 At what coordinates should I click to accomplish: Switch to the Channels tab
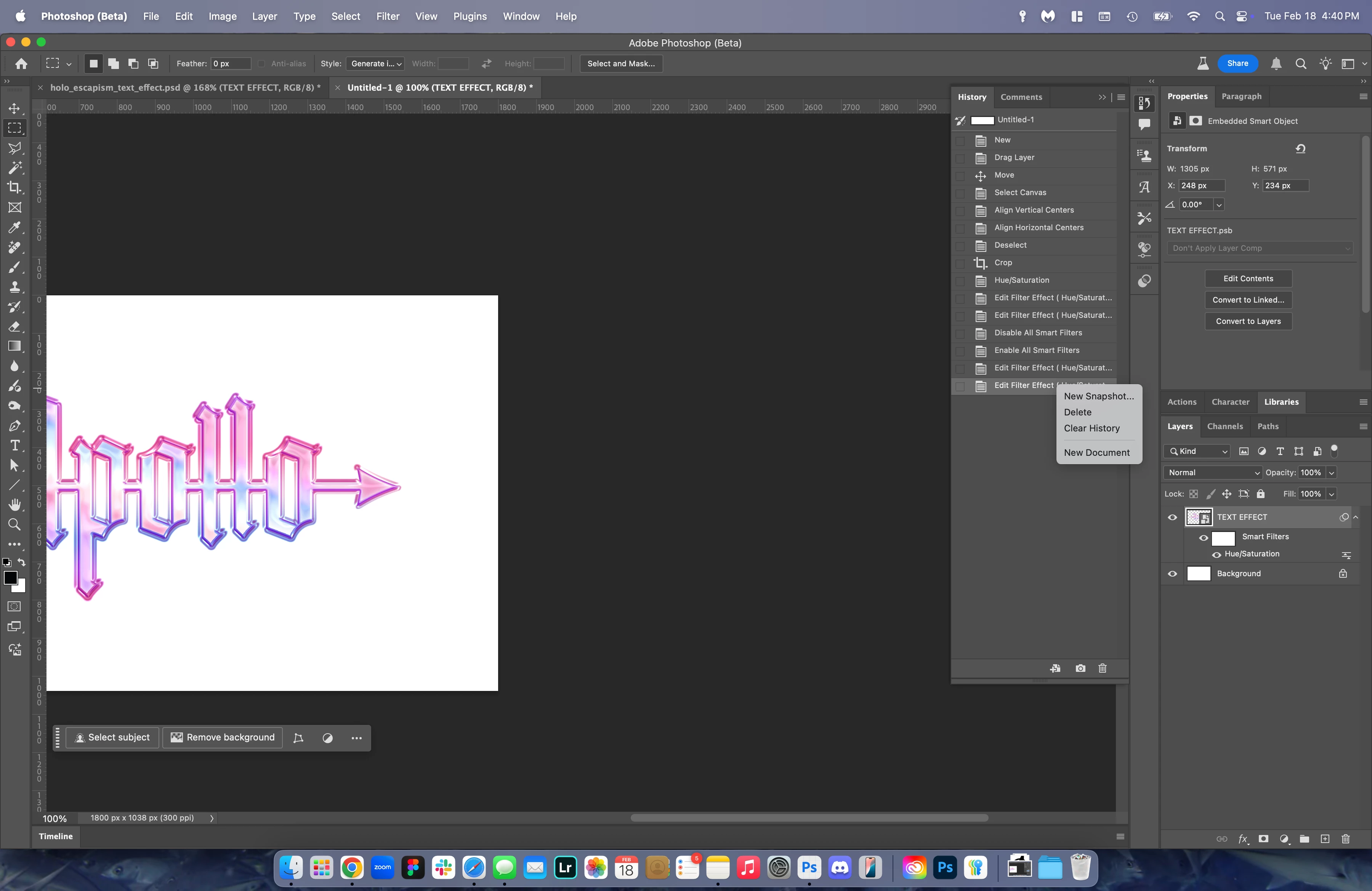[1225, 426]
